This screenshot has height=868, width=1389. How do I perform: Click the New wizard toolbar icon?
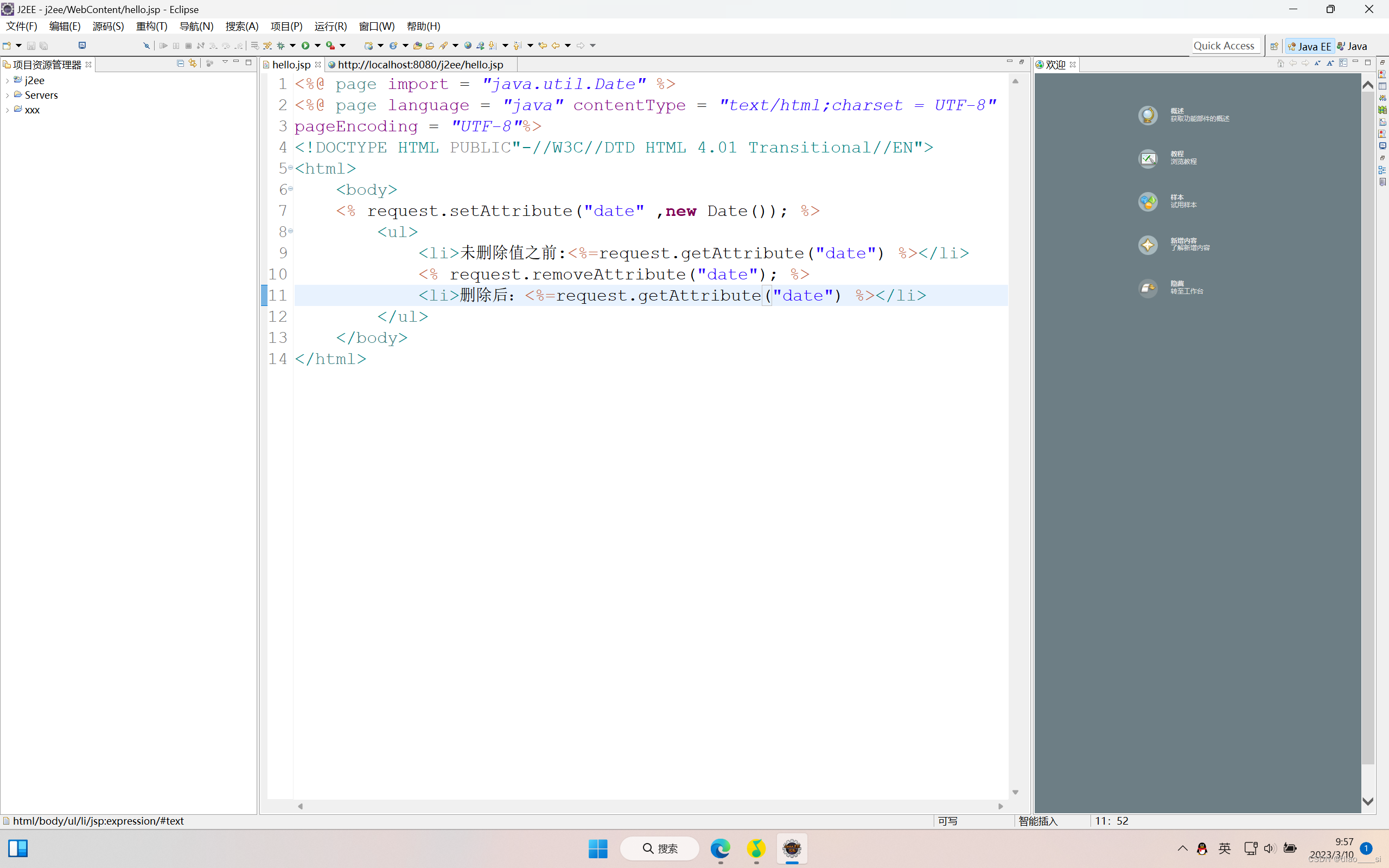(7, 46)
